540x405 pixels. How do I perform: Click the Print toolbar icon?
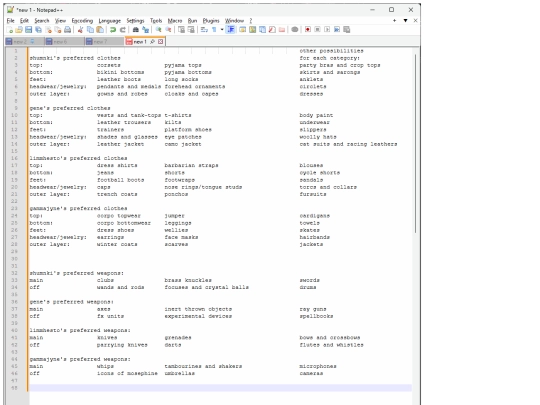[68, 30]
